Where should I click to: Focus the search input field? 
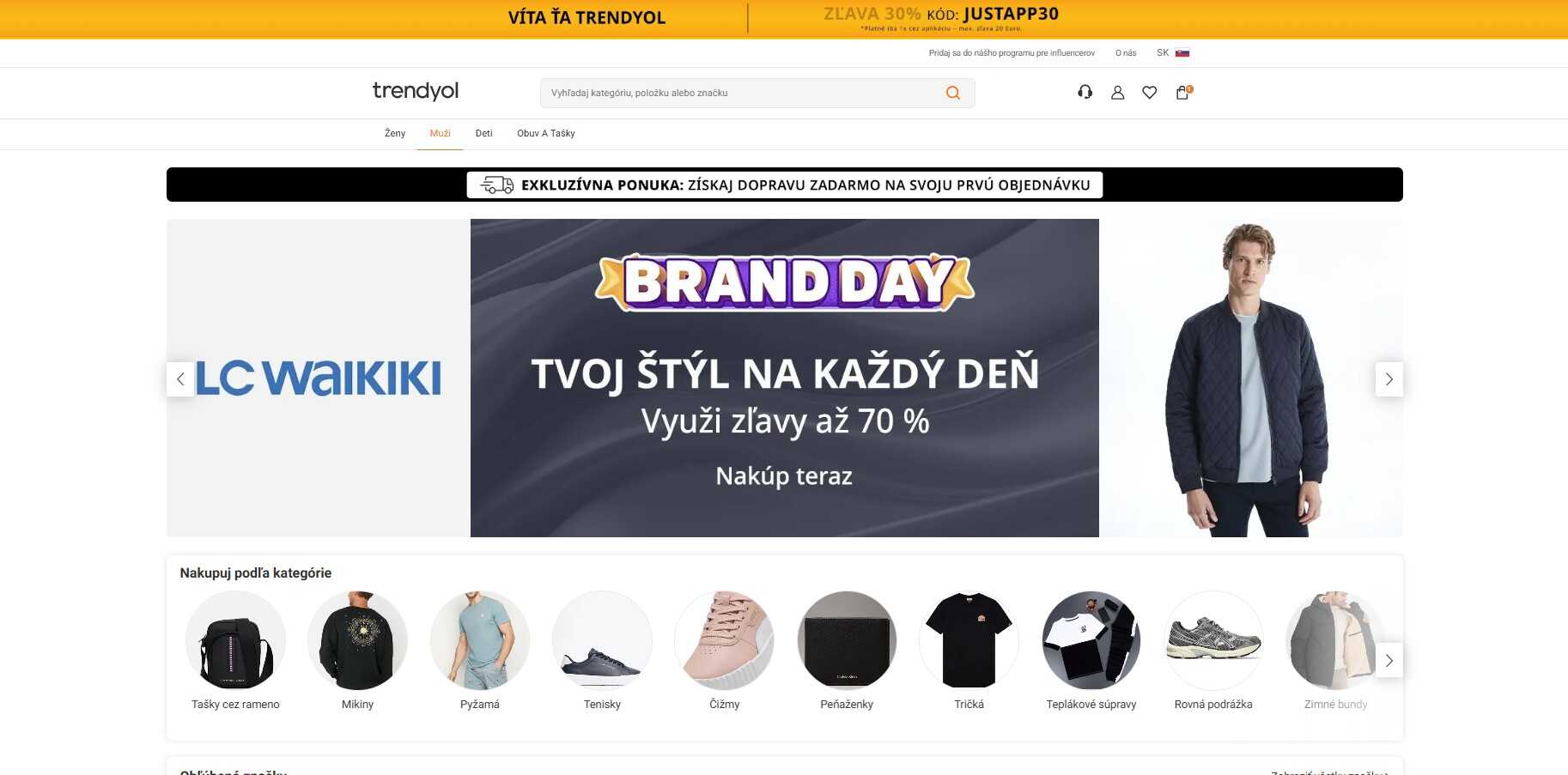(743, 93)
